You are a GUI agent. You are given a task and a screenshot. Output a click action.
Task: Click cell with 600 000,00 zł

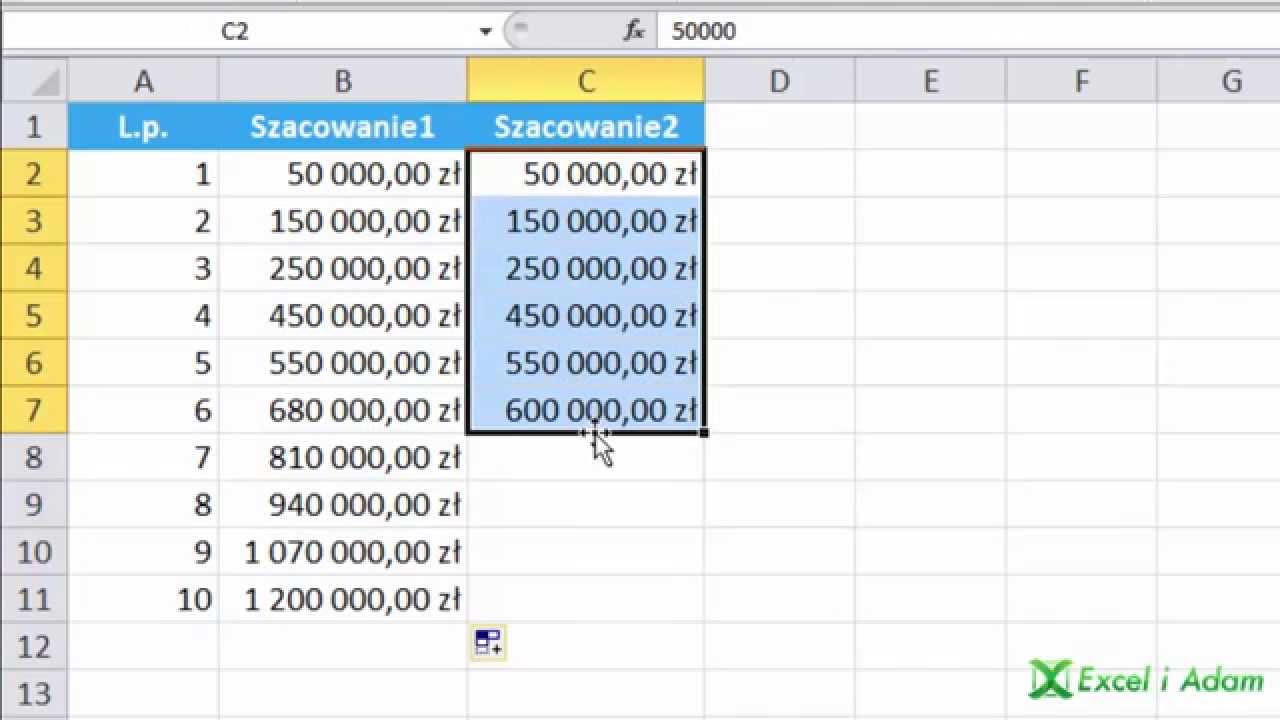click(586, 410)
